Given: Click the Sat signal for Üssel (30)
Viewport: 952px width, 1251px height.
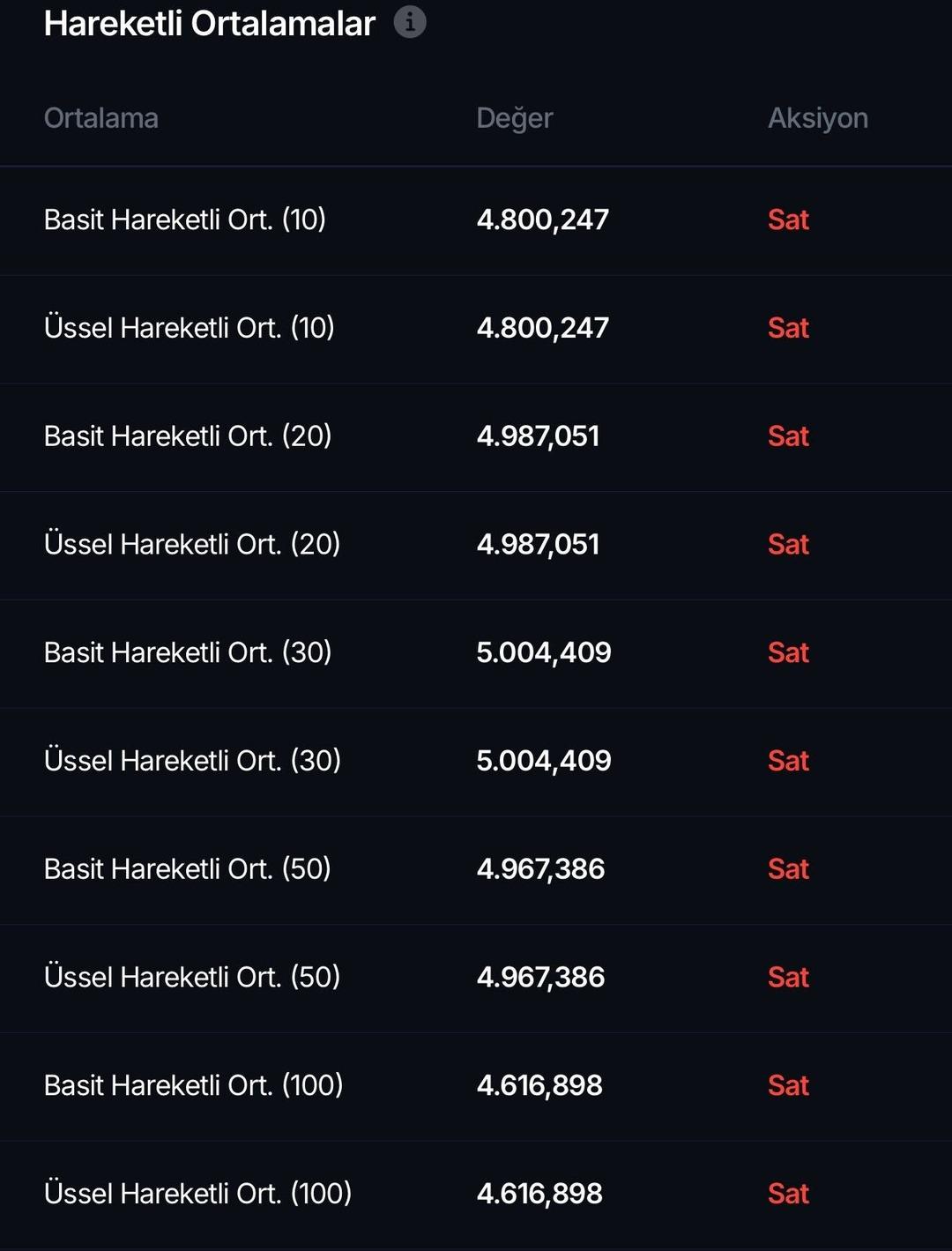Looking at the screenshot, I should pyautogui.click(x=788, y=761).
